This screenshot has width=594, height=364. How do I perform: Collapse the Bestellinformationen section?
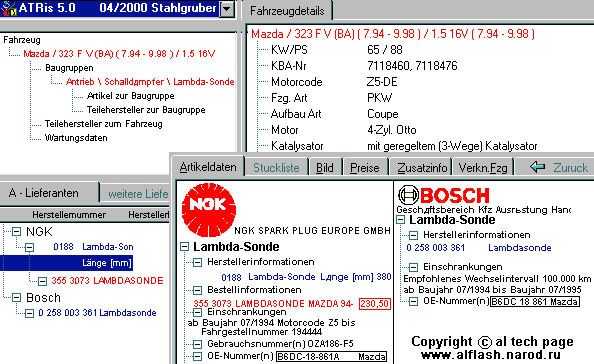197,291
